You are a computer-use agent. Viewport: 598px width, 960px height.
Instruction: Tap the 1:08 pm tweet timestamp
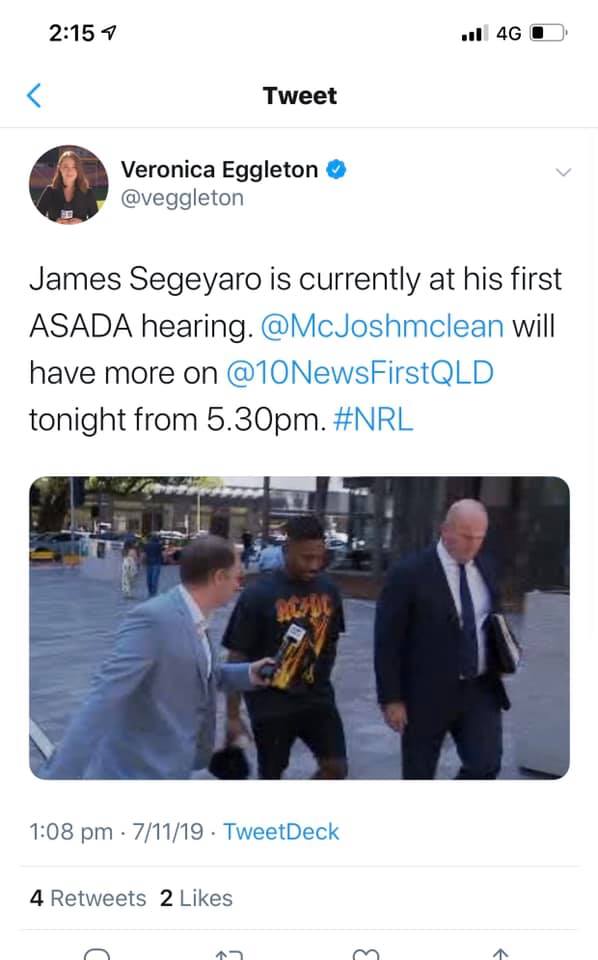71,831
